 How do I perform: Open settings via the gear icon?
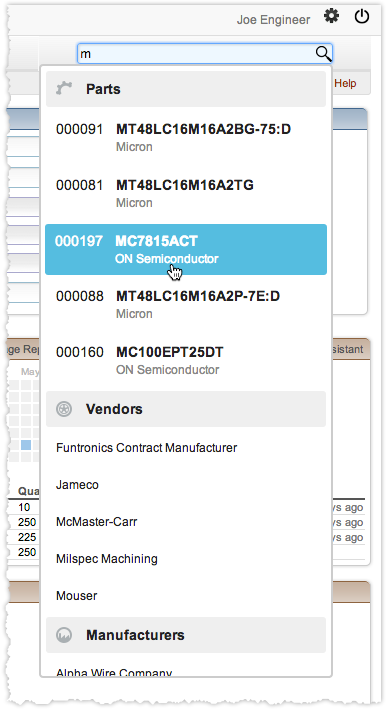tap(331, 17)
